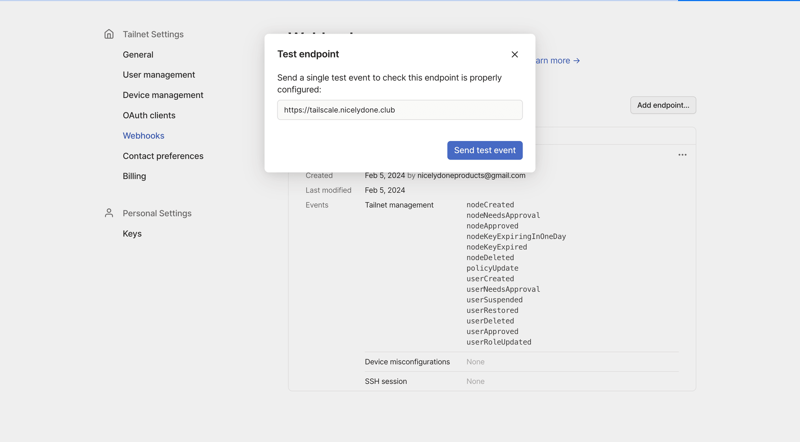Click nodeNeedsApproval event text

click(503, 215)
